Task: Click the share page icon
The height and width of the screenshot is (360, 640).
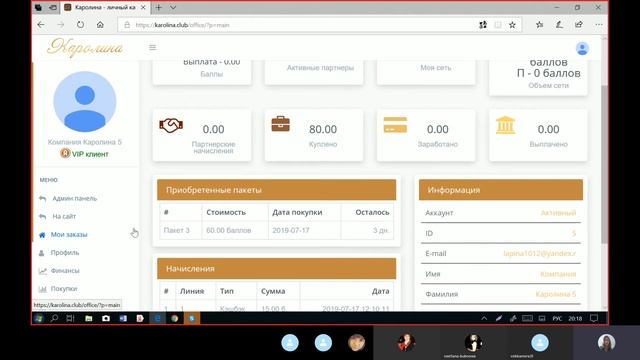Action: click(x=579, y=25)
